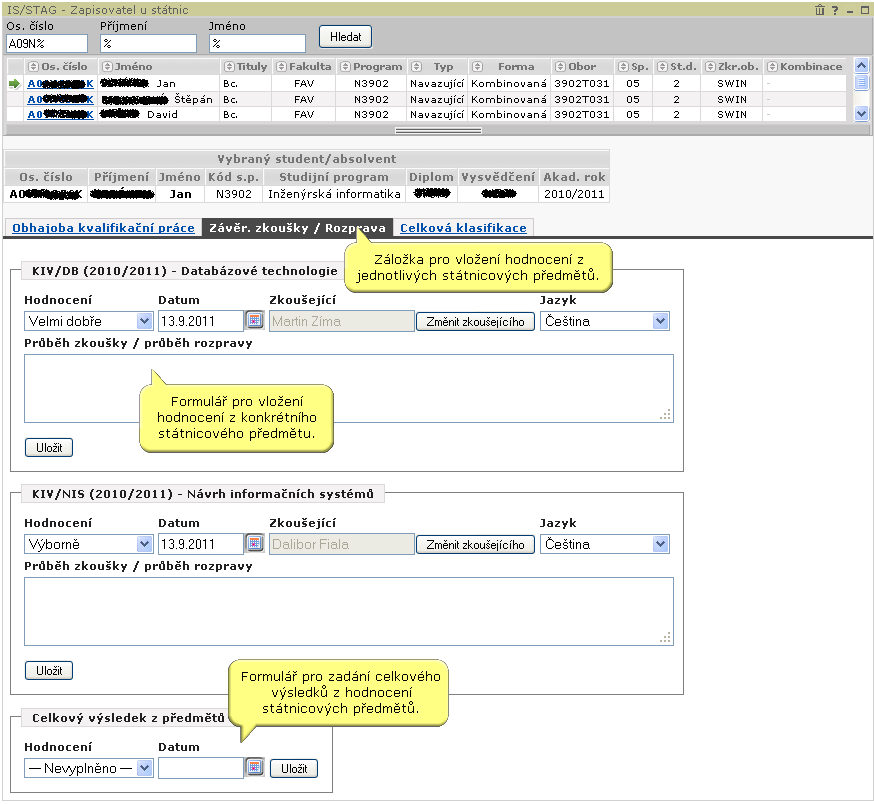Click the trash icon in the title bar
Viewport: 874px width, 804px height.
tap(819, 10)
